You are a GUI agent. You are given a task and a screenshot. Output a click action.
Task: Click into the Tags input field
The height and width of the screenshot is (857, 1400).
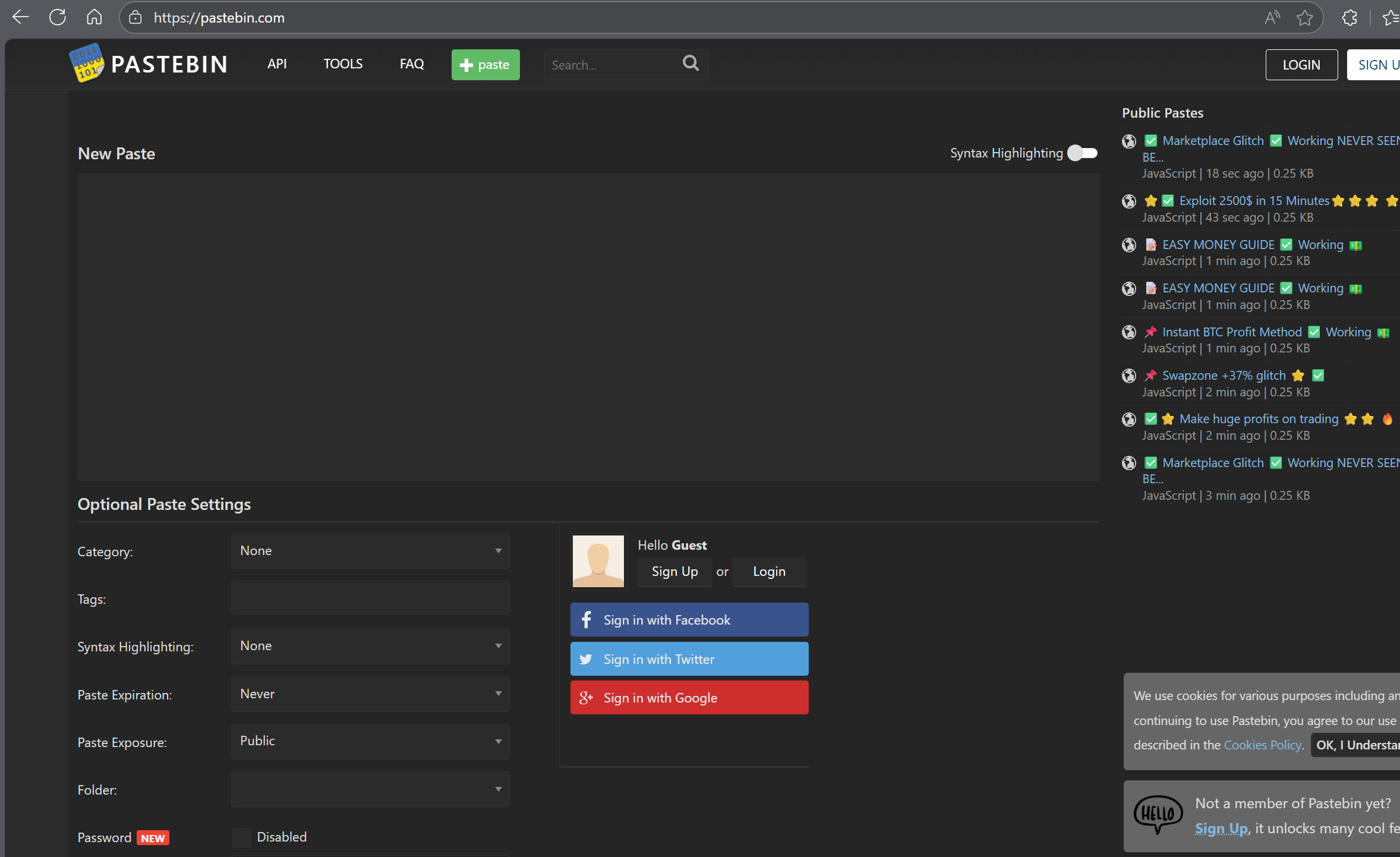(x=370, y=598)
